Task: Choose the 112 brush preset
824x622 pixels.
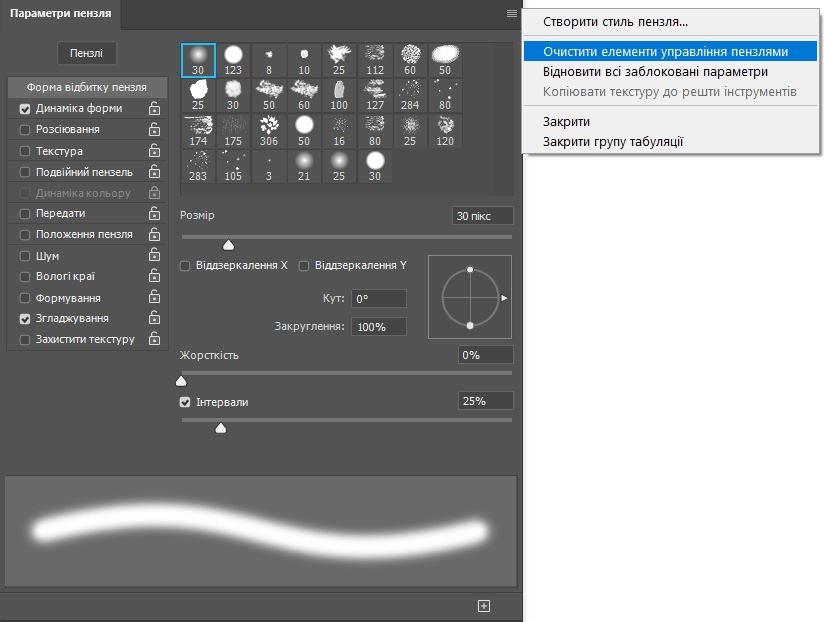Action: tap(375, 60)
